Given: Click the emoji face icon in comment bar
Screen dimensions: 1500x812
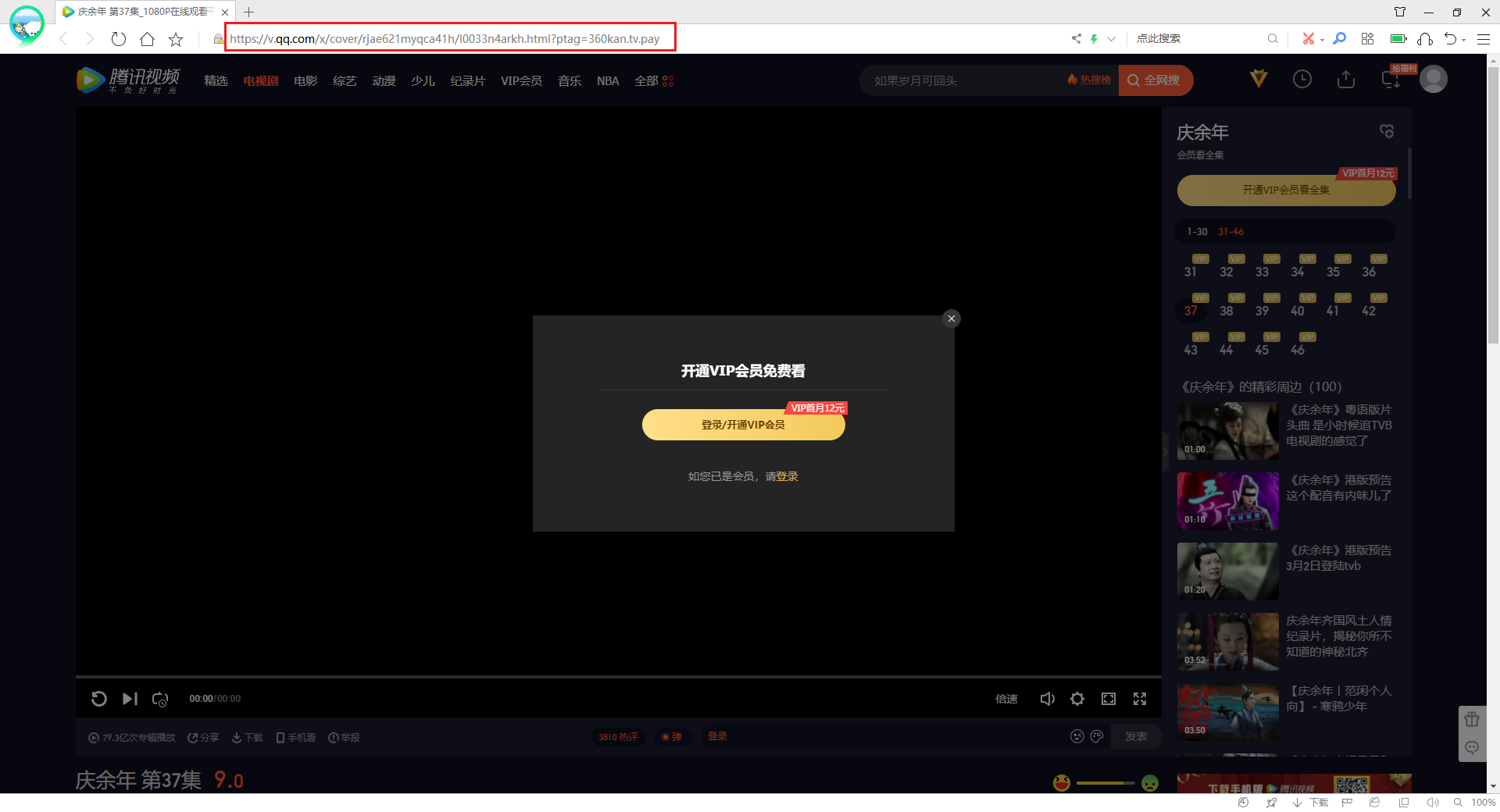Looking at the screenshot, I should [1077, 736].
